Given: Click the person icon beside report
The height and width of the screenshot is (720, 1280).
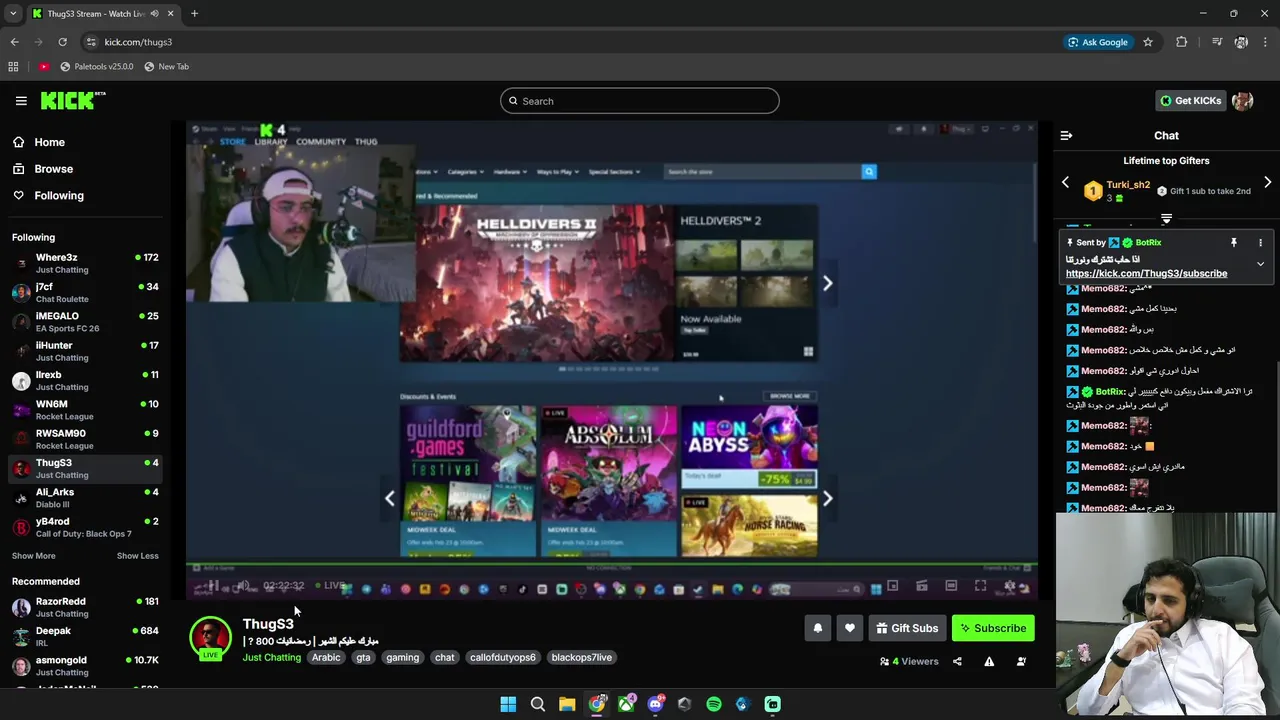Looking at the screenshot, I should (1021, 661).
